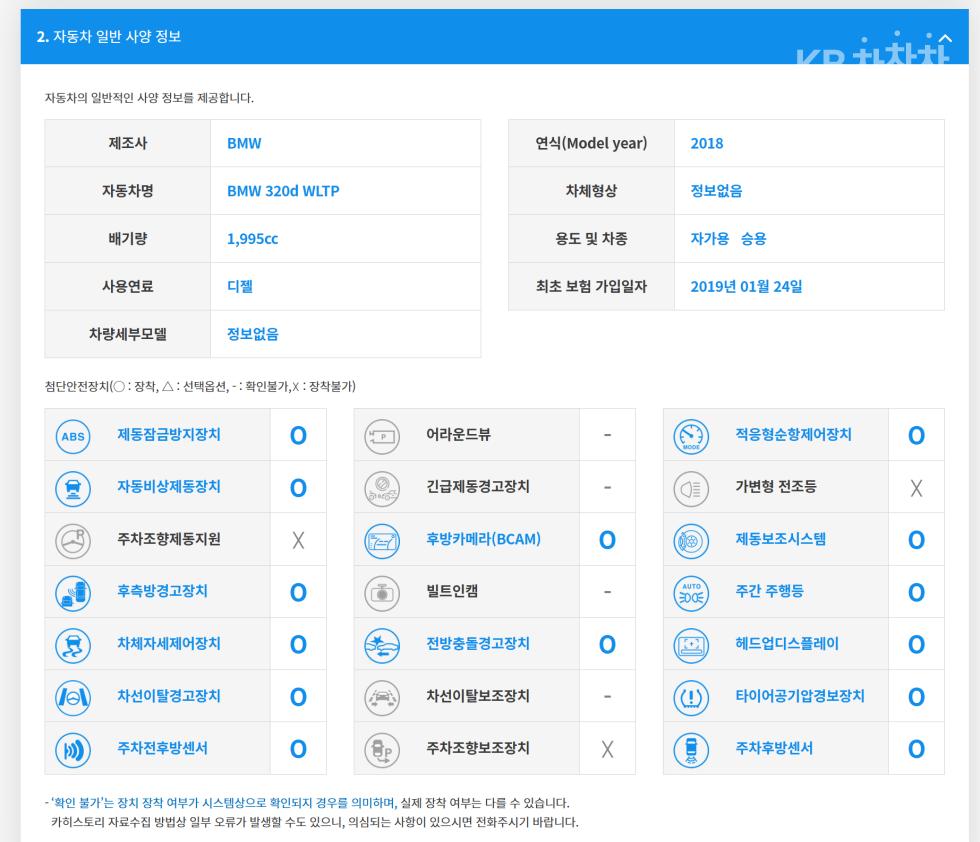The height and width of the screenshot is (842, 980).
Task: Click the 빌트인캠 dashcam icon
Action: 382,593
